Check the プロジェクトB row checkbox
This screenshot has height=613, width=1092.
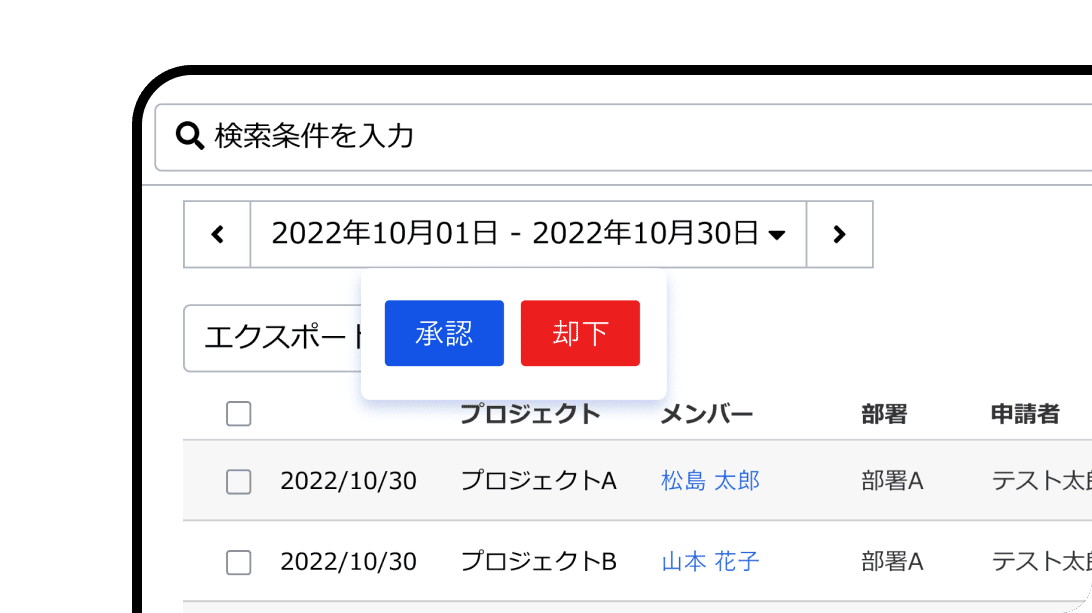pos(239,563)
